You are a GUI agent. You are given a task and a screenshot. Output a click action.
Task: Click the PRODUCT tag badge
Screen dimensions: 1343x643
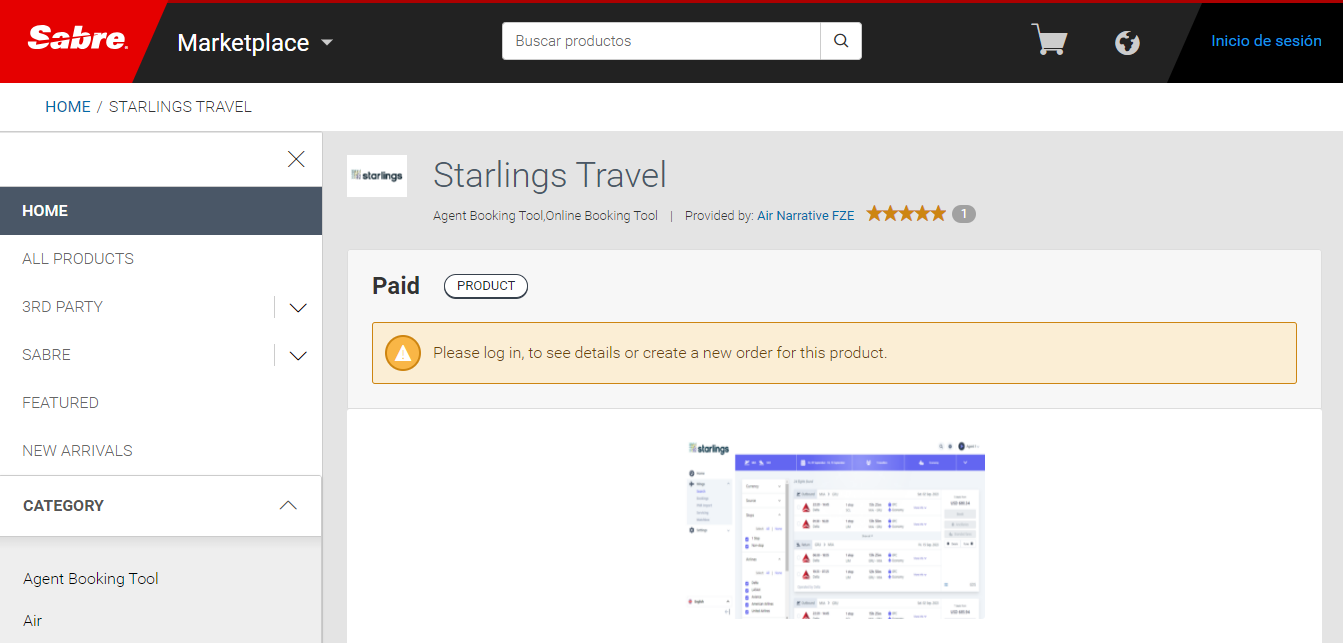[x=486, y=286]
